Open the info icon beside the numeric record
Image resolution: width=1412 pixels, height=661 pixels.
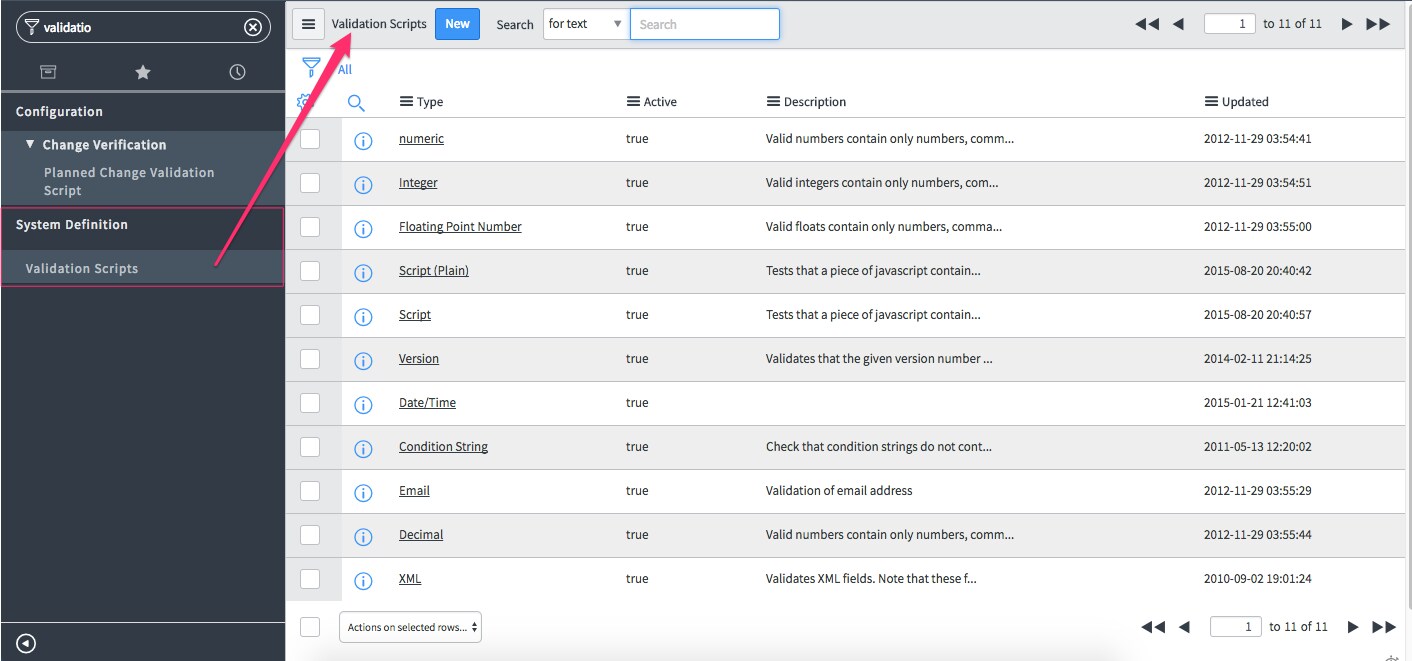(x=363, y=140)
